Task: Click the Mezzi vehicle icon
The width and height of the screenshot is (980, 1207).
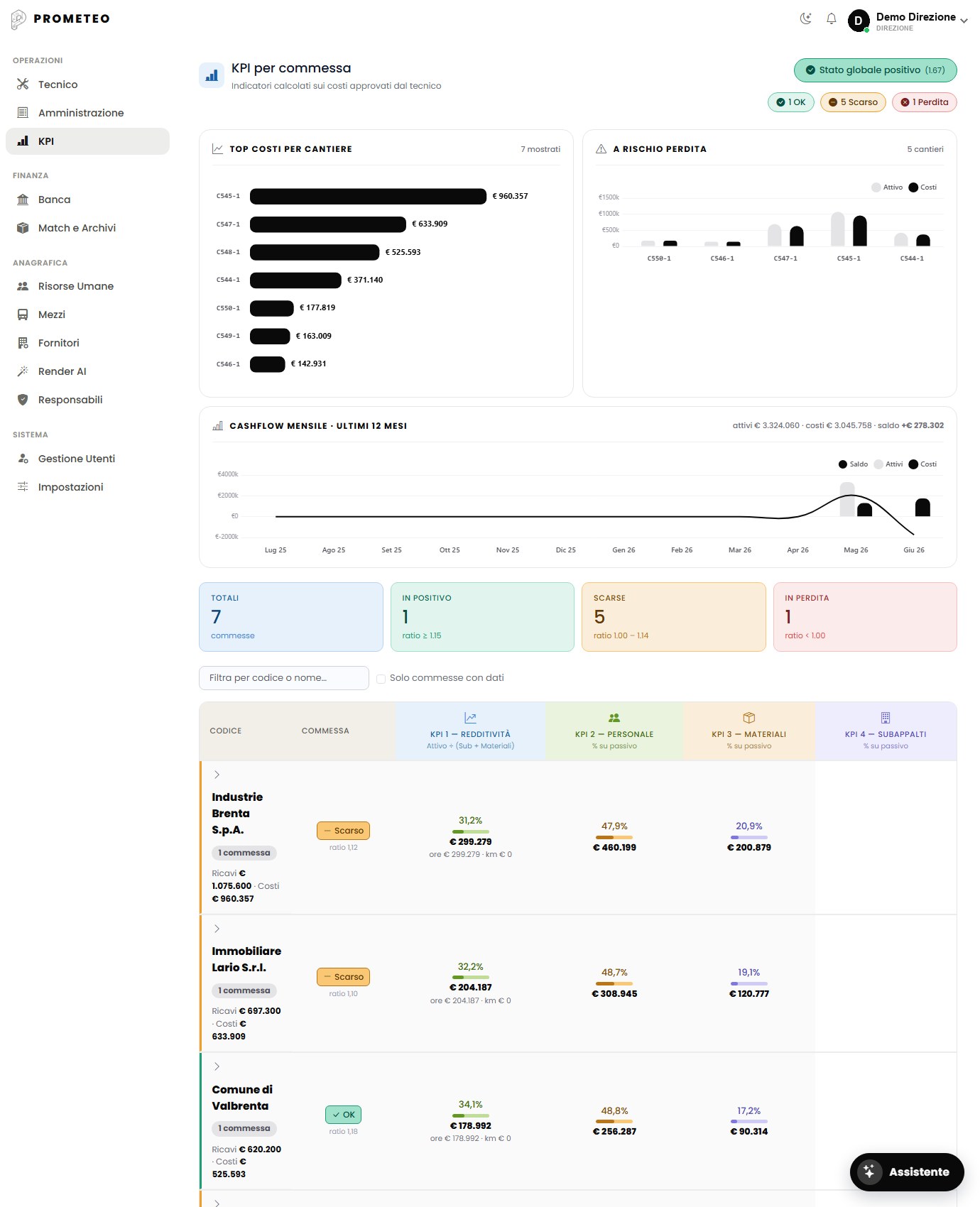Action: (x=23, y=315)
